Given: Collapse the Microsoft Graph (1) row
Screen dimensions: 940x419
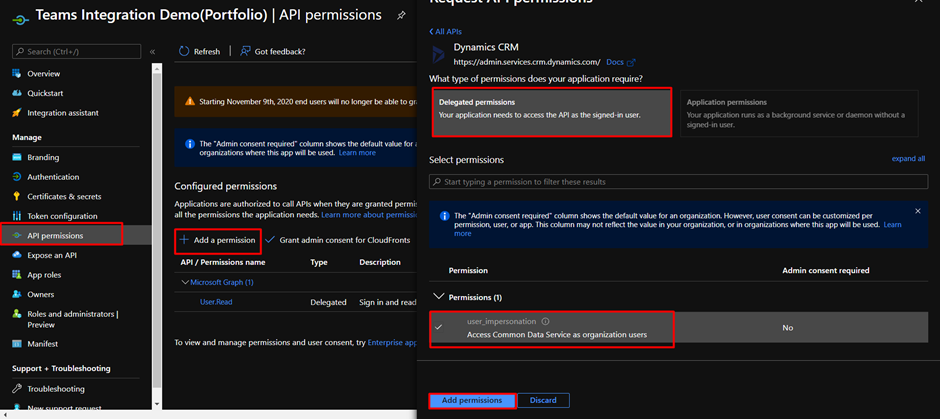Looking at the screenshot, I should [x=185, y=282].
